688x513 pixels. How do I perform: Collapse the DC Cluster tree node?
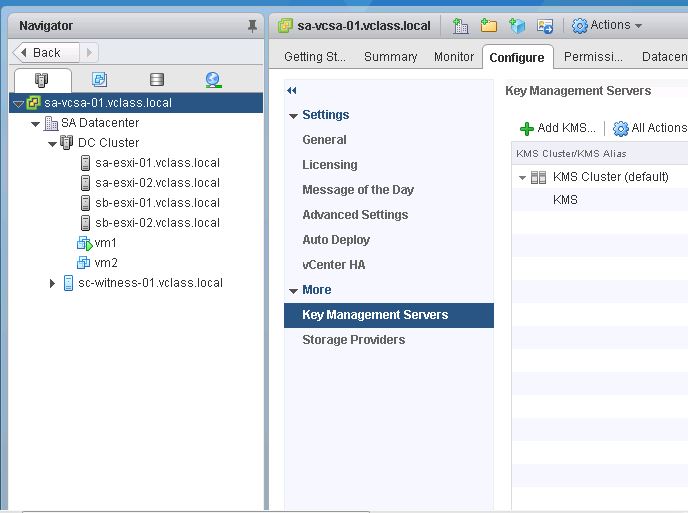(53, 144)
